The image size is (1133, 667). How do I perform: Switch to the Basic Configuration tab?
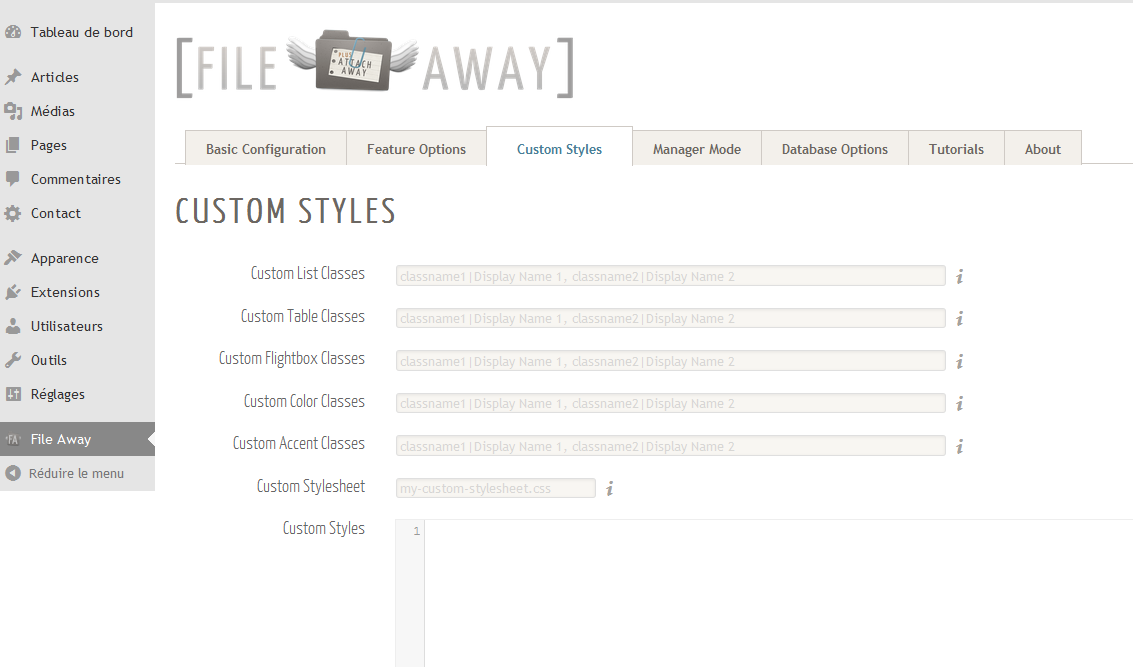click(x=266, y=149)
